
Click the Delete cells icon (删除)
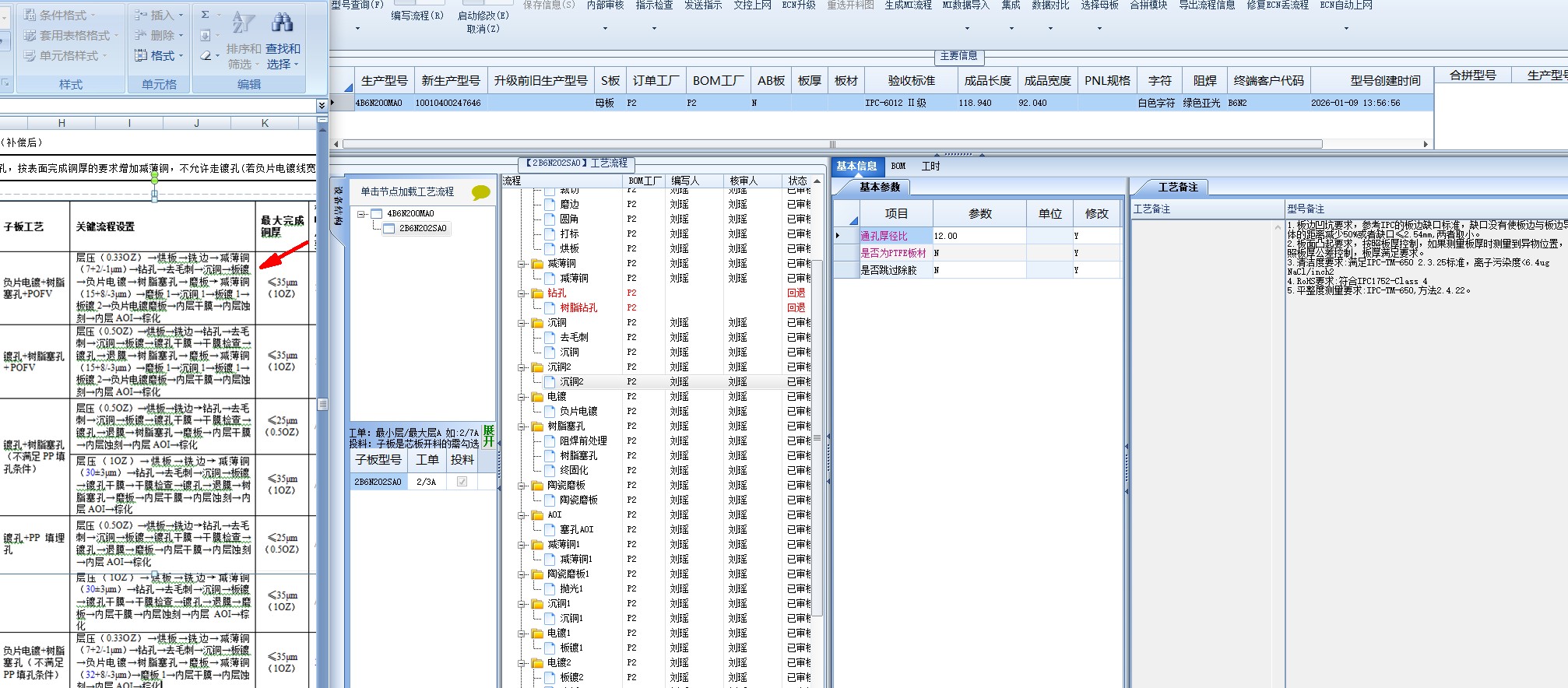pyautogui.click(x=141, y=35)
